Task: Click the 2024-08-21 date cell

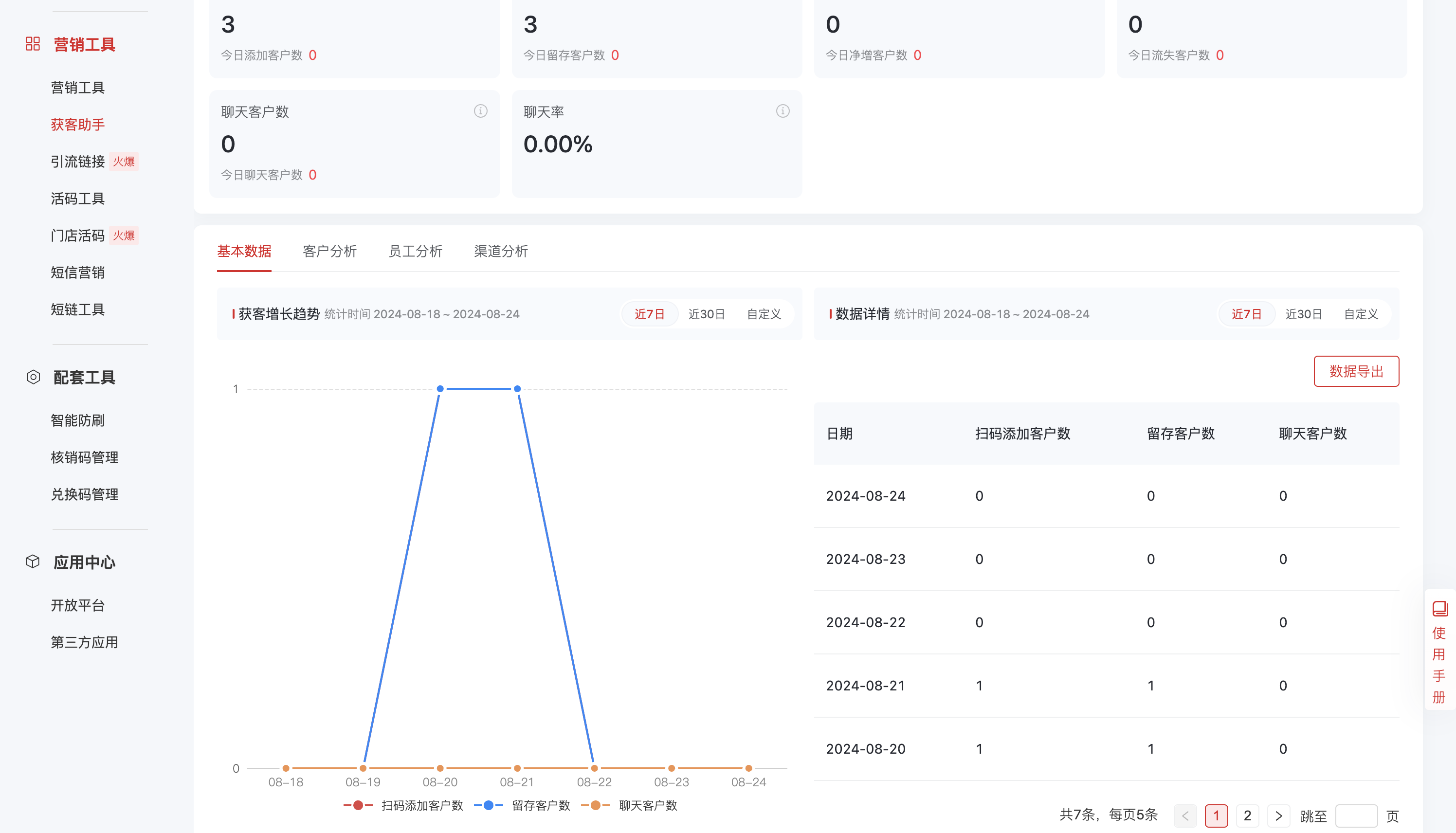Action: pyautogui.click(x=866, y=686)
